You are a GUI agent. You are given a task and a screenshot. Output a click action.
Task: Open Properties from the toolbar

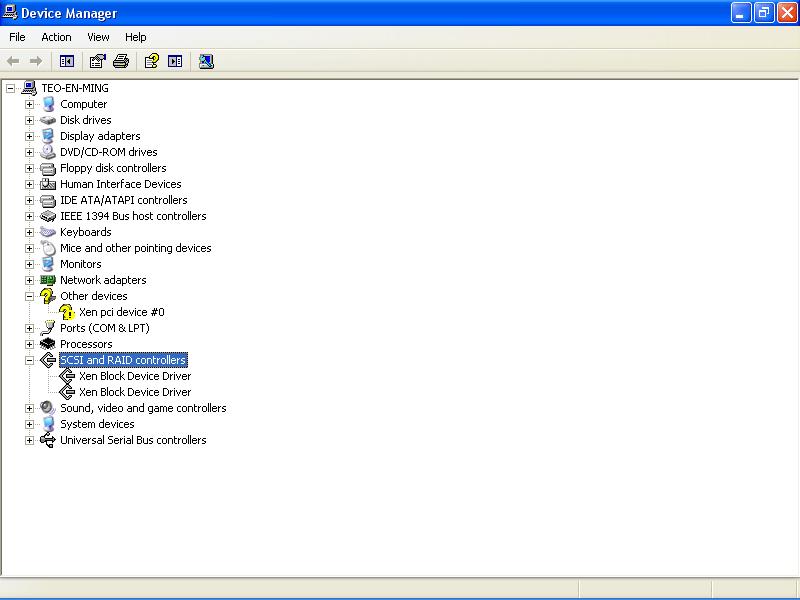click(97, 61)
